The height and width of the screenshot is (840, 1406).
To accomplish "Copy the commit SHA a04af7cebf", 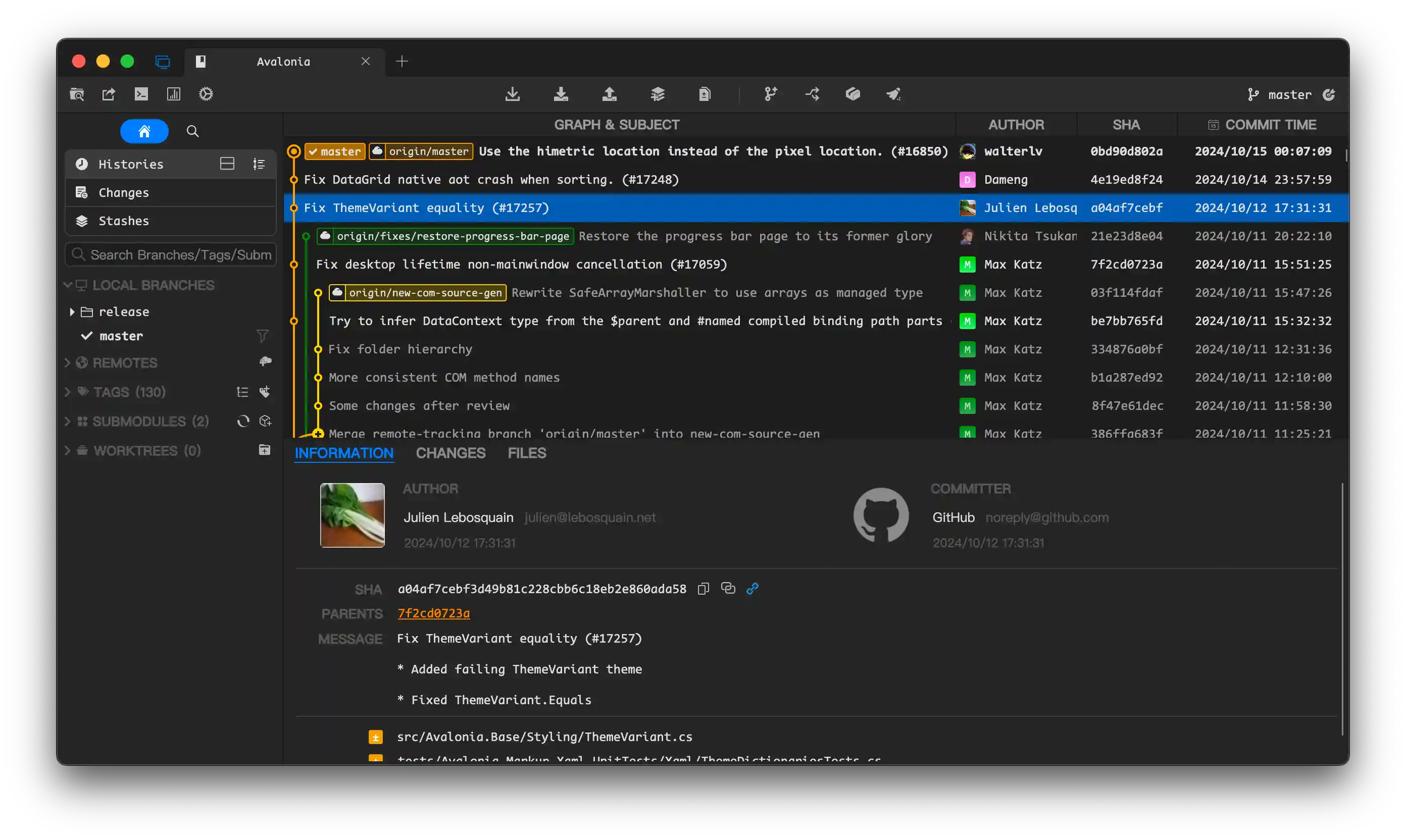I will (x=704, y=588).
